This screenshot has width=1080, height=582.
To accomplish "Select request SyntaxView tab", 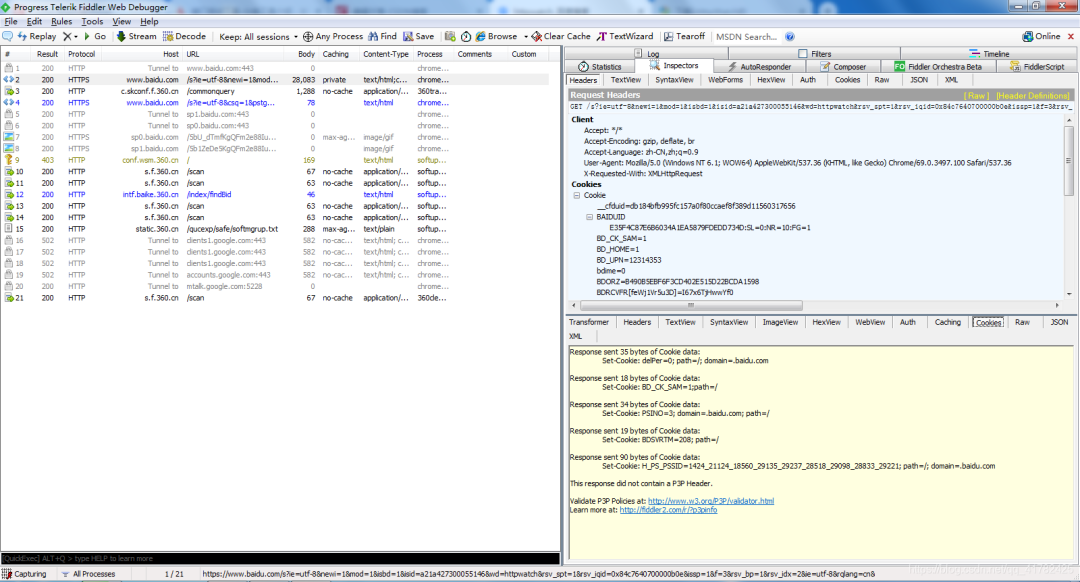I will [x=674, y=80].
